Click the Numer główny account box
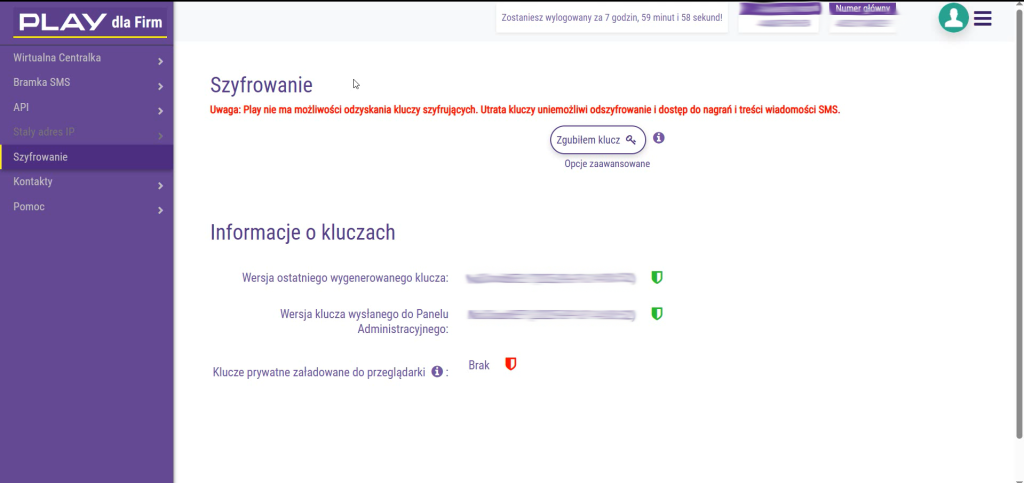Image resolution: width=1024 pixels, height=483 pixels. tap(862, 17)
